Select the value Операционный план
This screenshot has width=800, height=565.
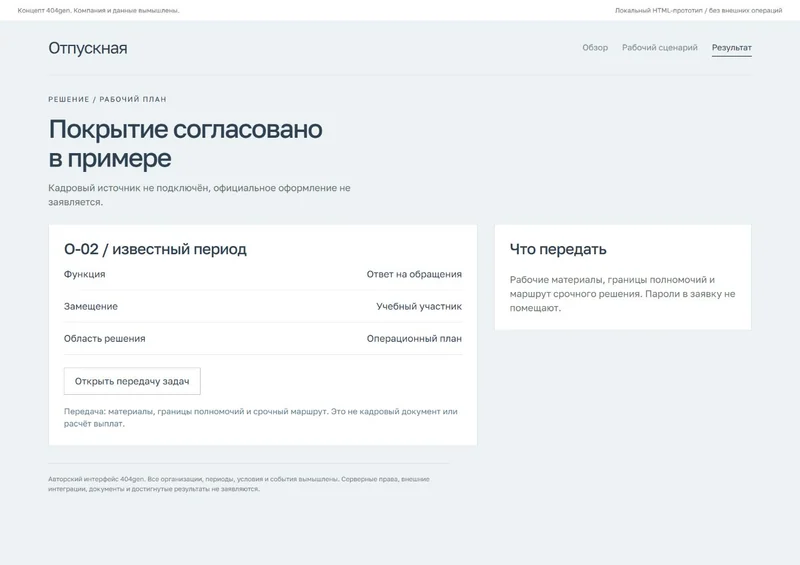click(x=414, y=338)
